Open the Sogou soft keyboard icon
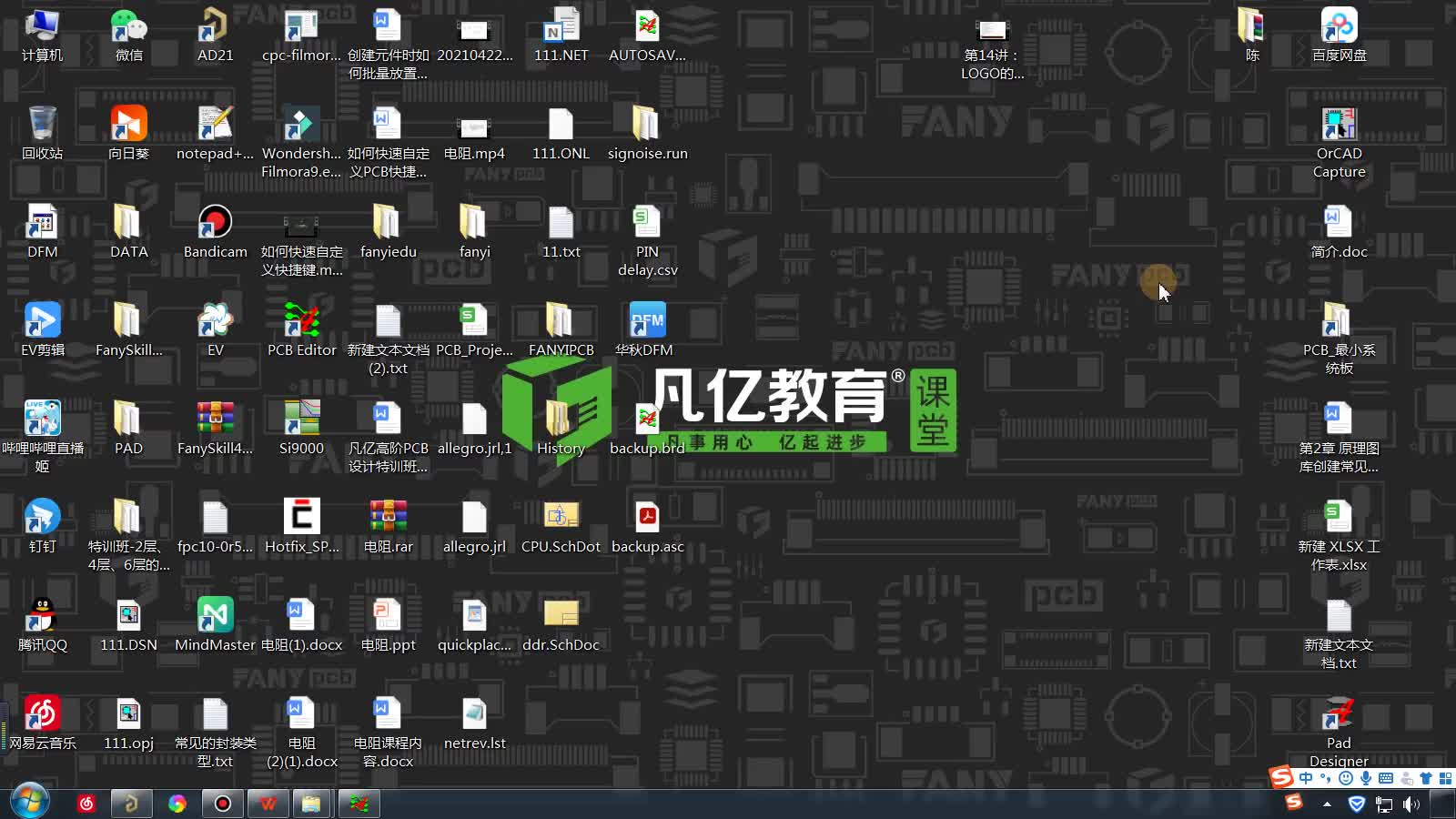Screen dimensions: 1456x819 point(1386,778)
